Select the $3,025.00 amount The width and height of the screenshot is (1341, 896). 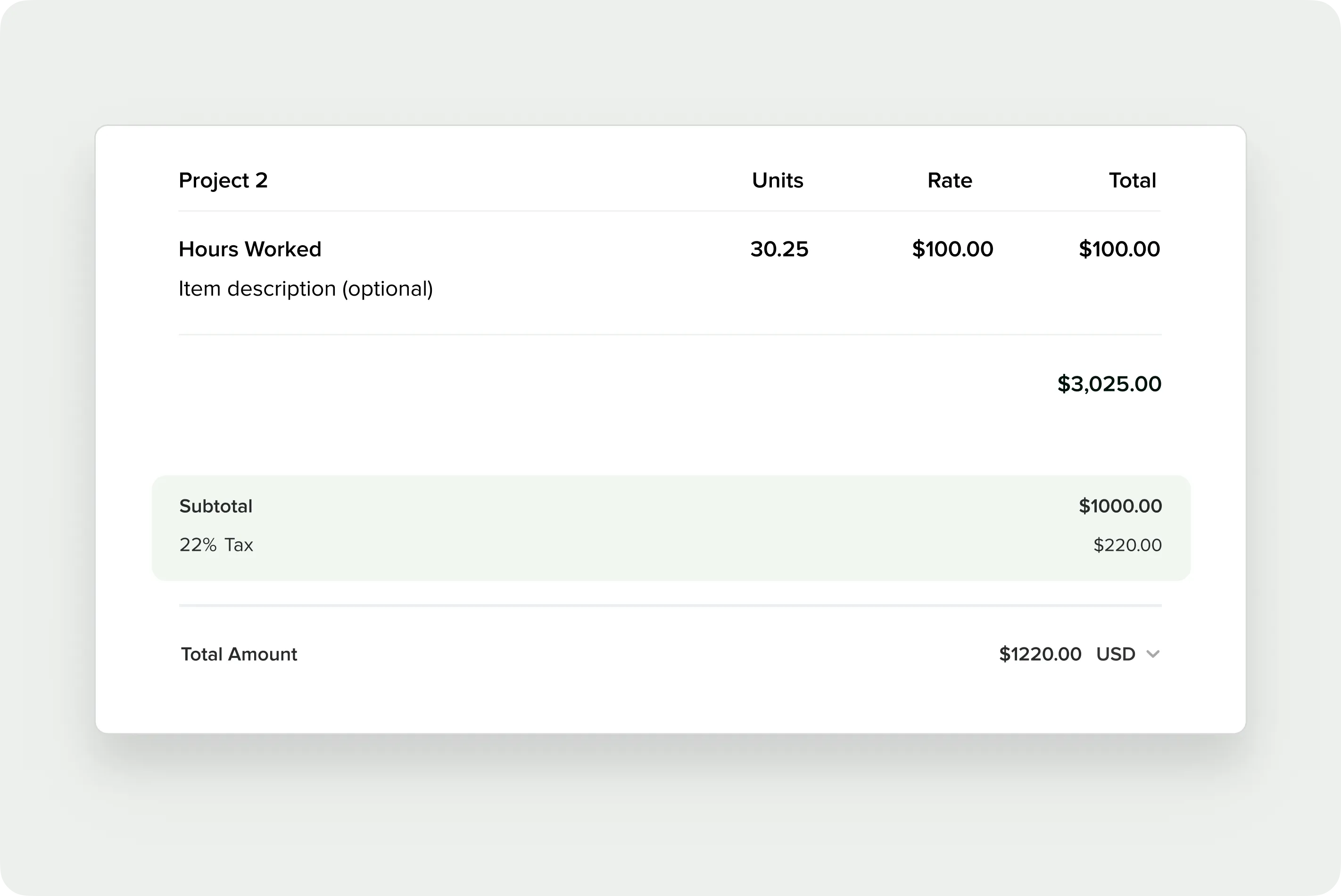coord(1109,384)
